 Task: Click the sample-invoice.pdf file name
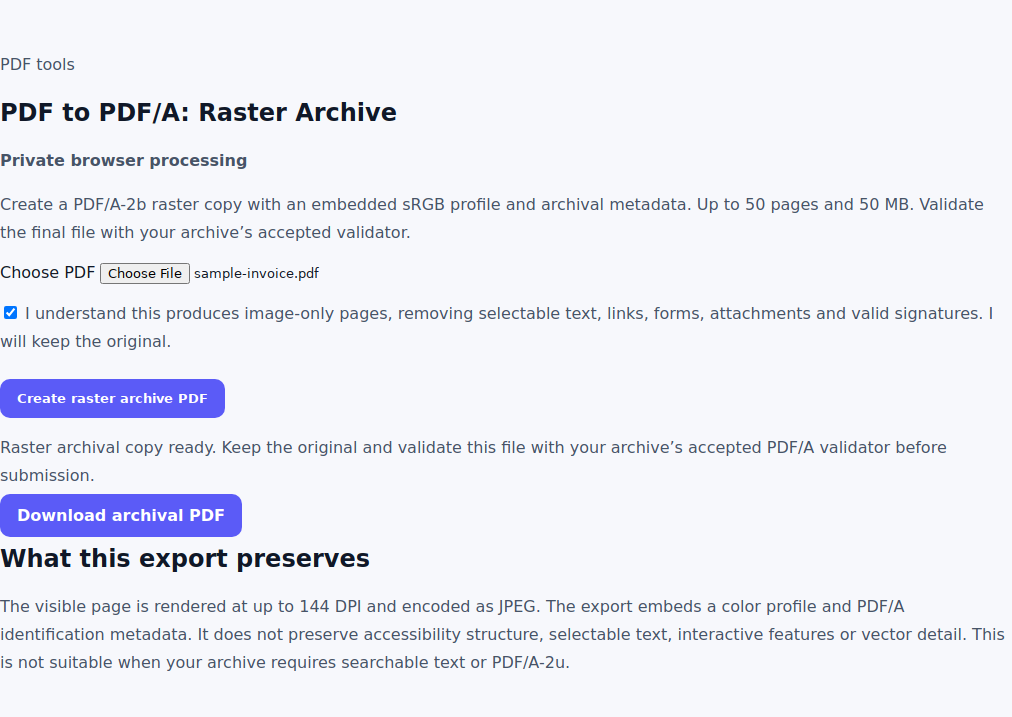click(x=256, y=274)
